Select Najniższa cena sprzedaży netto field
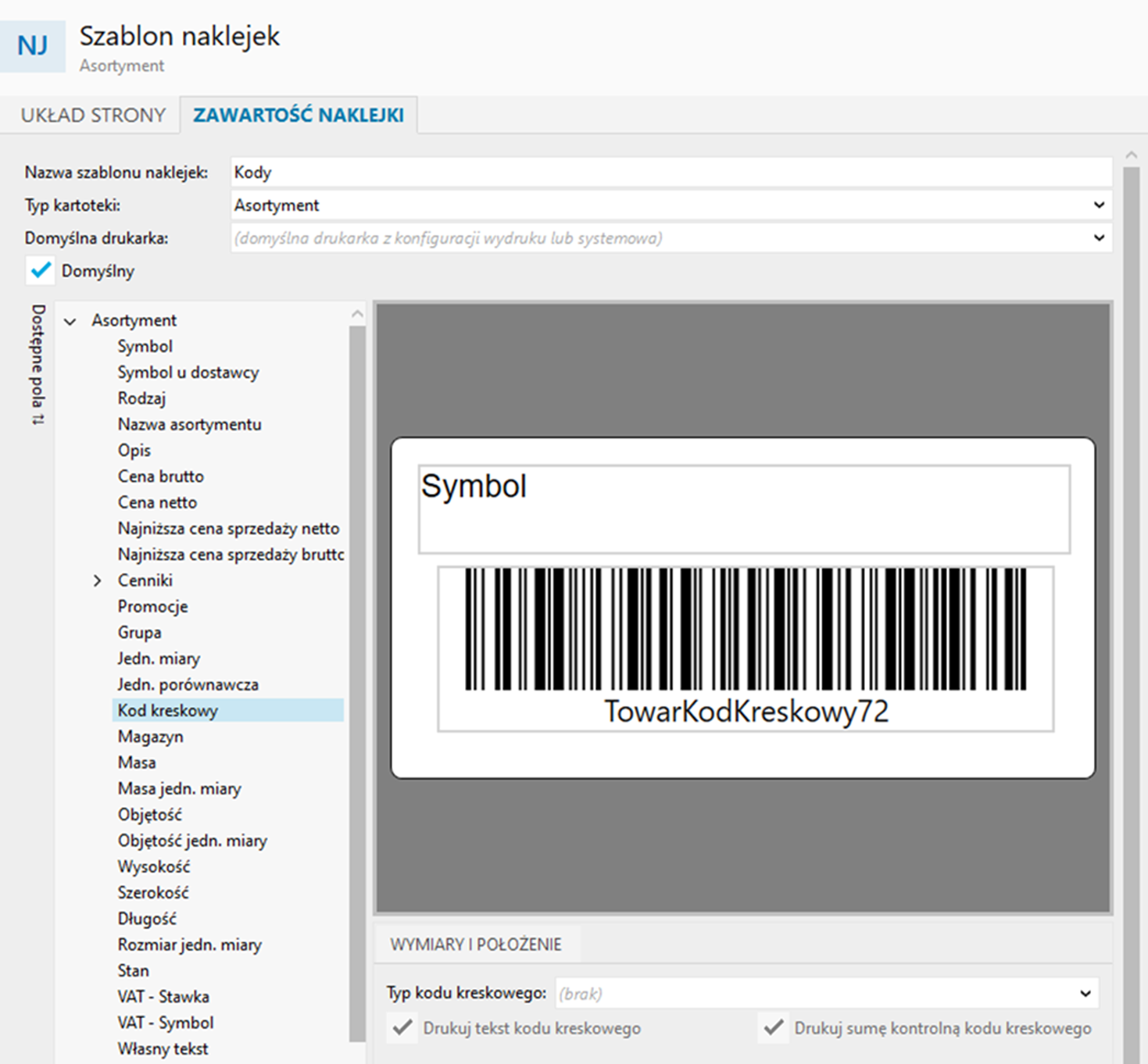Screen dimensions: 1148x1064 [229, 529]
